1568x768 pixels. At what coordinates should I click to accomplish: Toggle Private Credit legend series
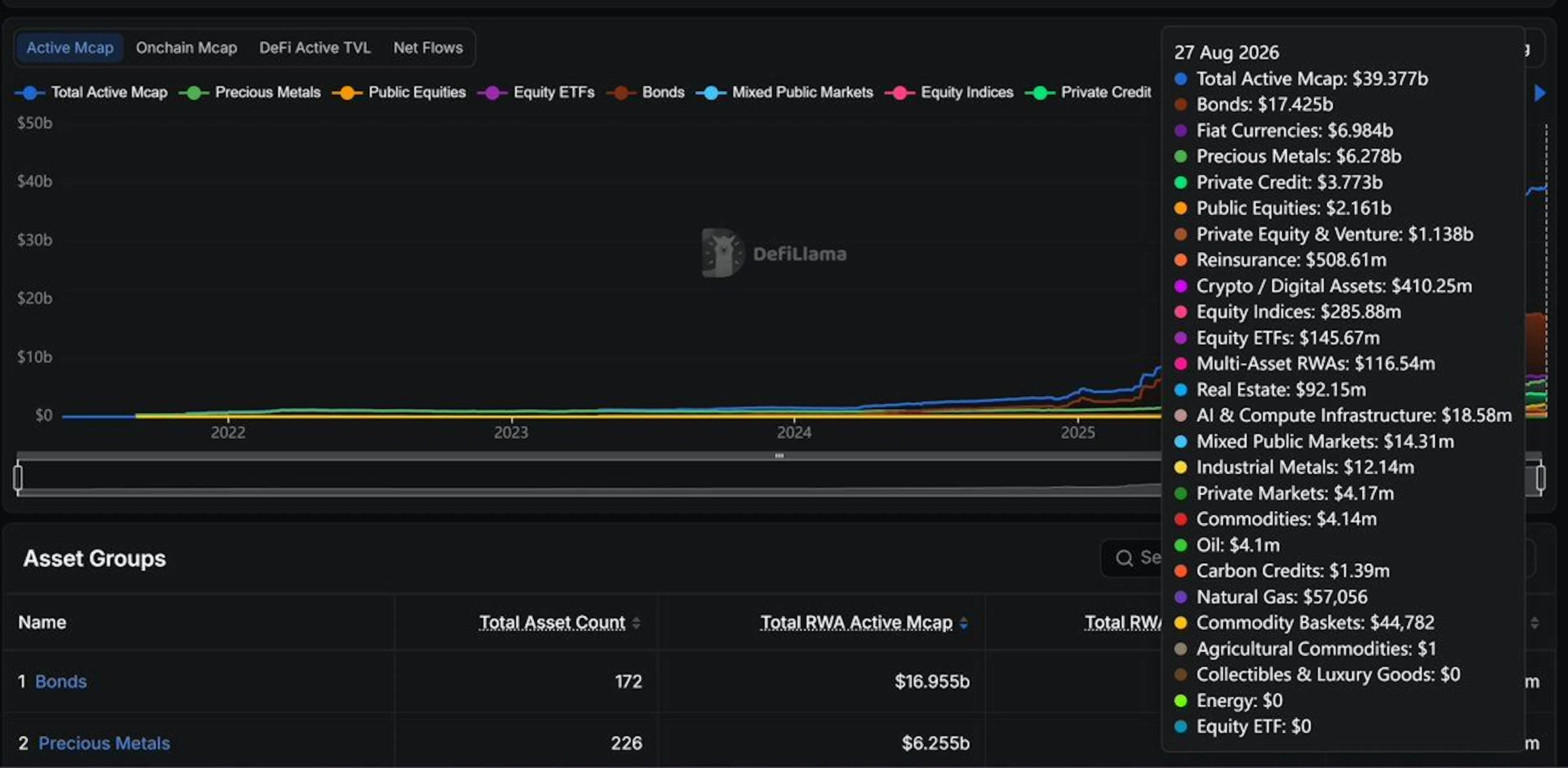tap(1088, 93)
